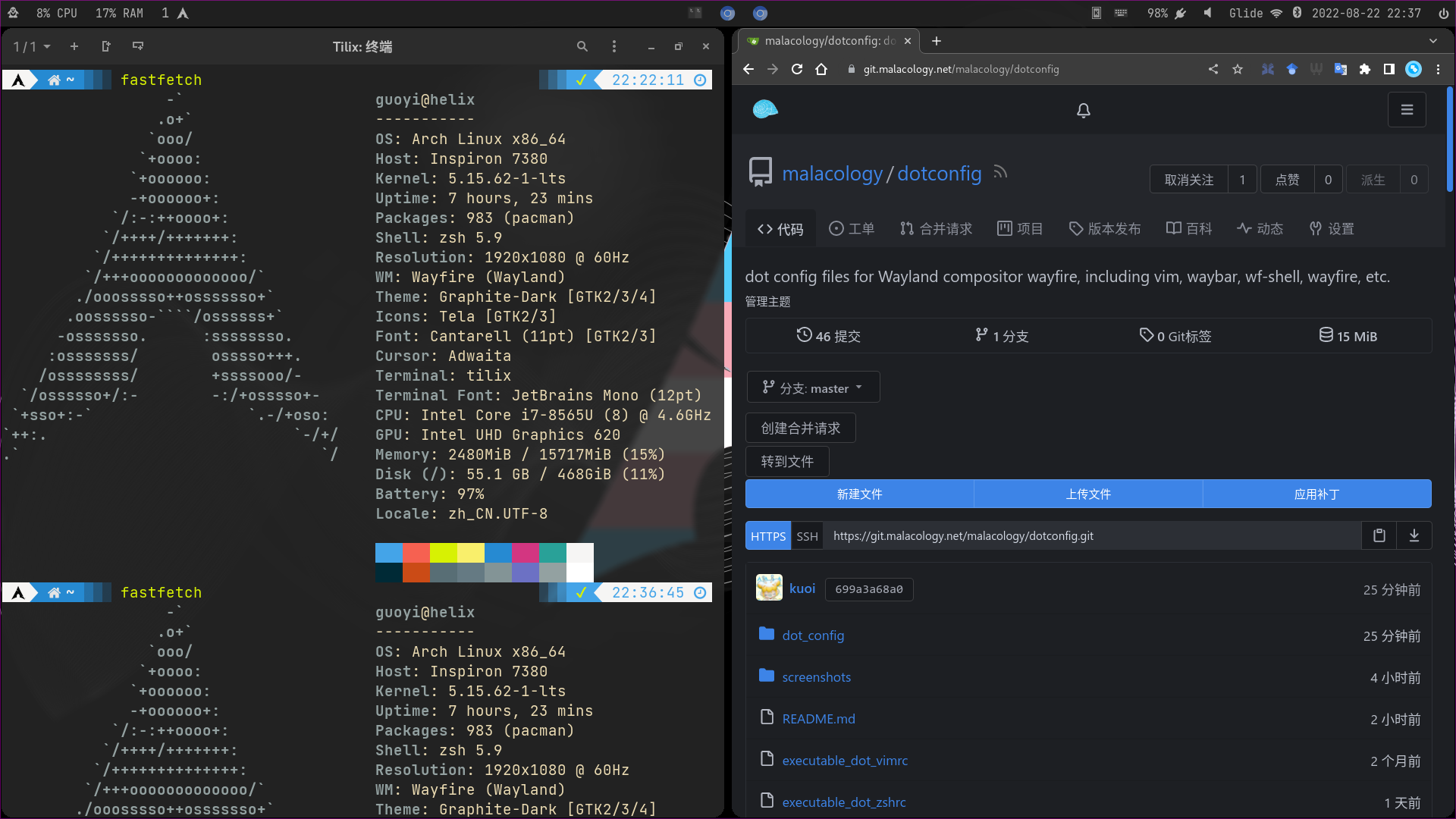The image size is (1456, 819).
Task: Open the dotconfig repository link
Action: [x=940, y=174]
